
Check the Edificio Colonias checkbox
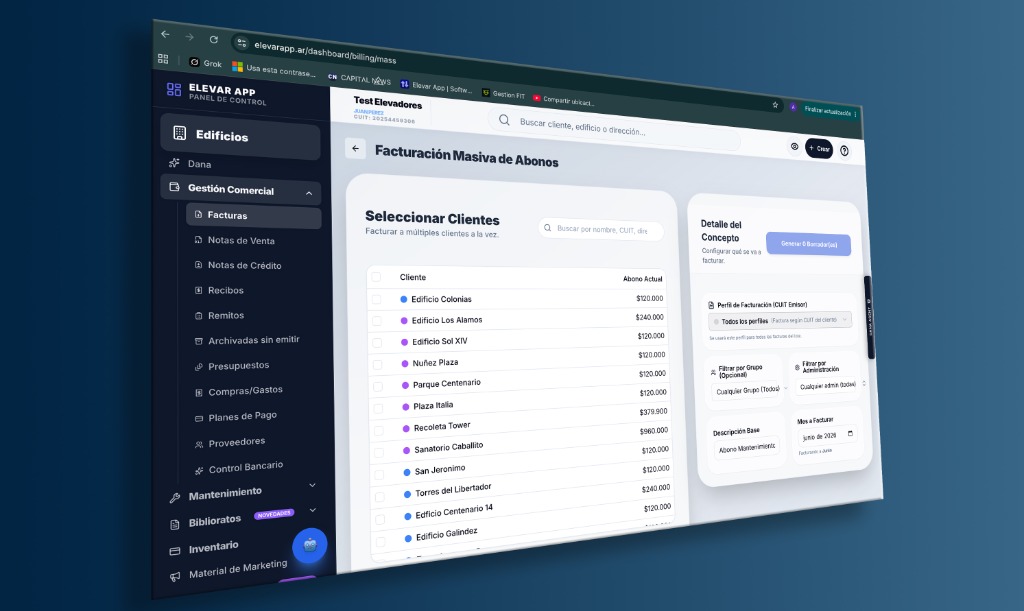[376, 299]
